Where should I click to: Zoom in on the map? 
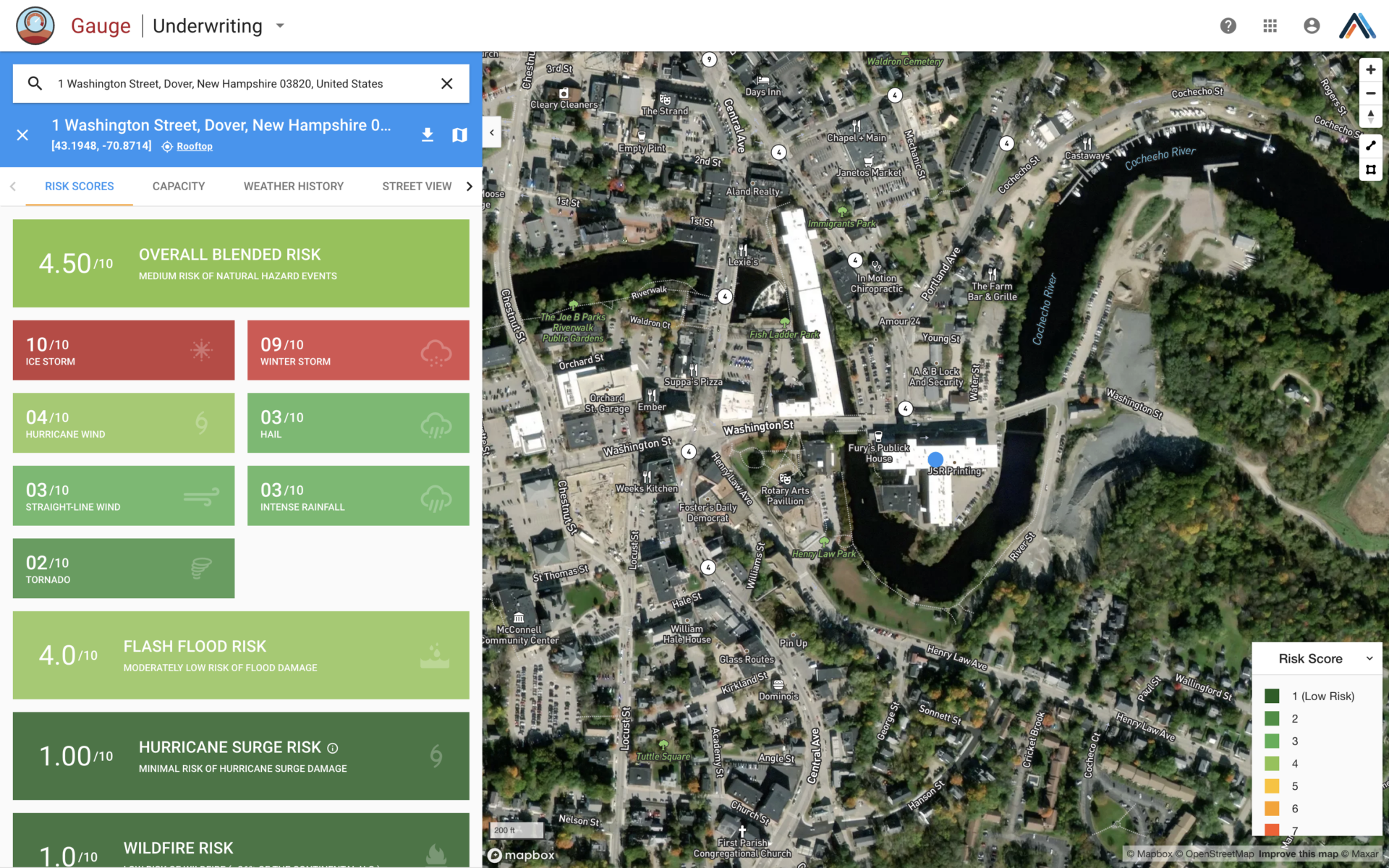(1370, 70)
